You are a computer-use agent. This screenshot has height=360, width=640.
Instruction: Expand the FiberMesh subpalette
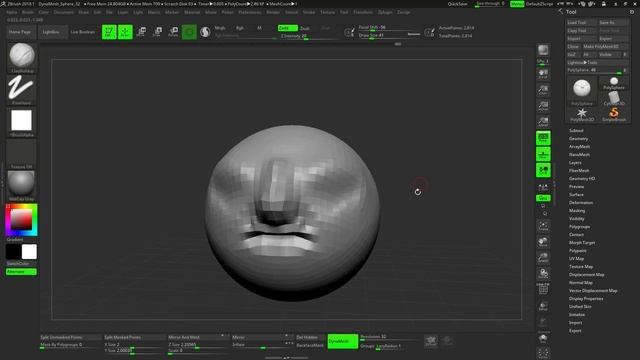tap(579, 171)
